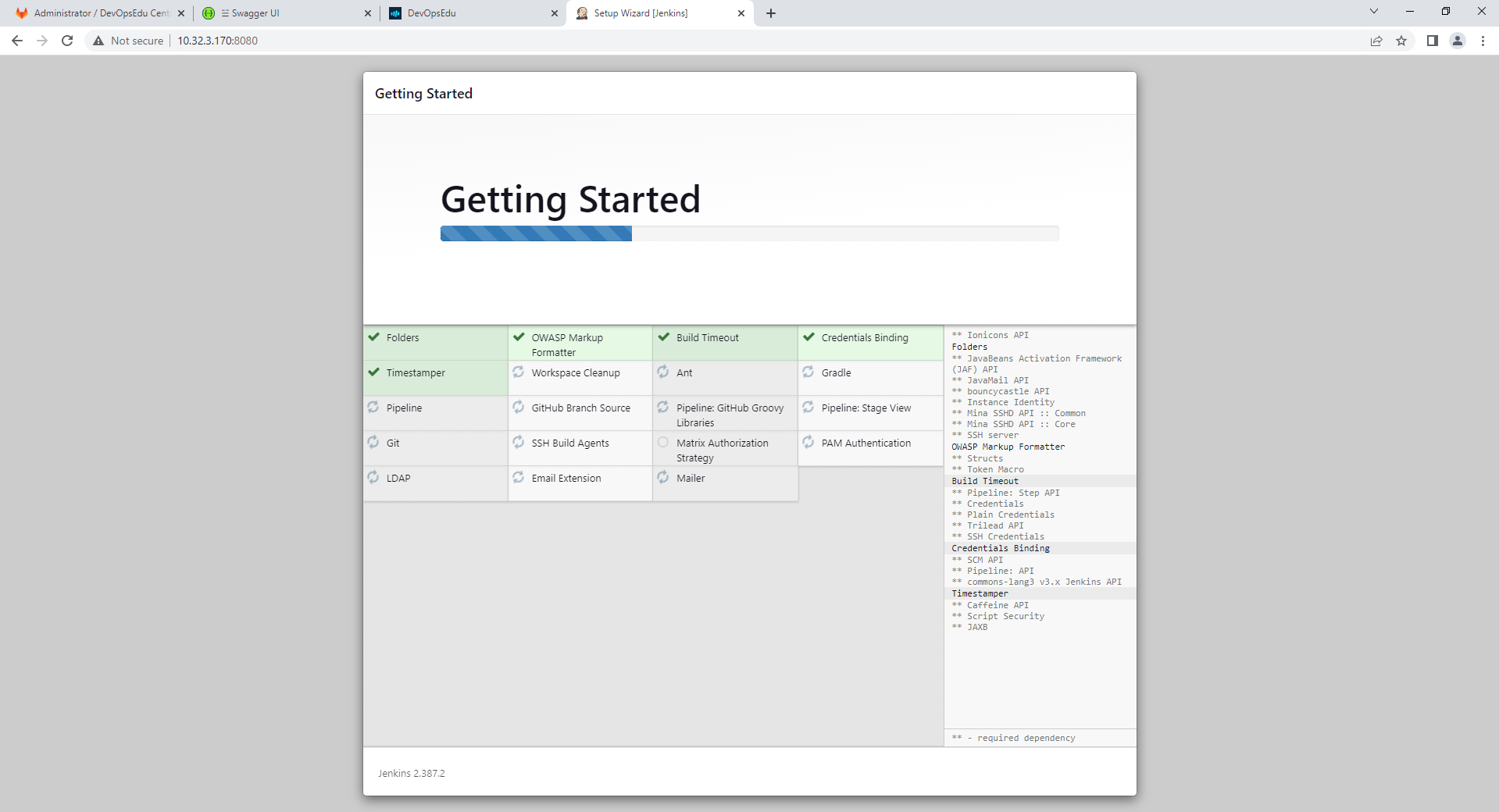Click the spinner icon beside Pipeline: Stage View
This screenshot has width=1499, height=812.
(808, 407)
